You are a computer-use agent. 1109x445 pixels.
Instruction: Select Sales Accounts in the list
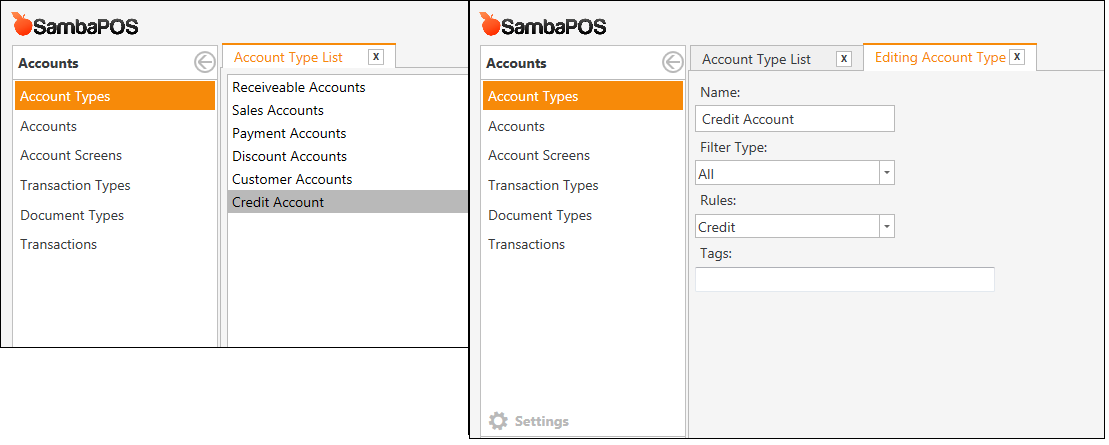[x=278, y=110]
